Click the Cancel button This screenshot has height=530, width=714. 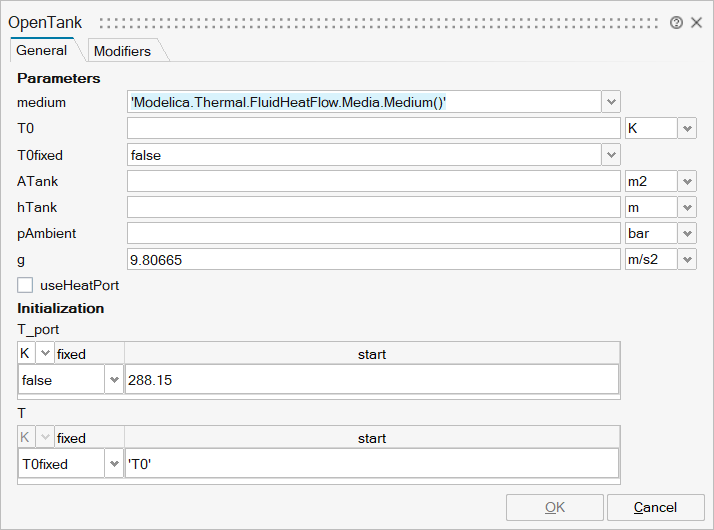(x=655, y=507)
